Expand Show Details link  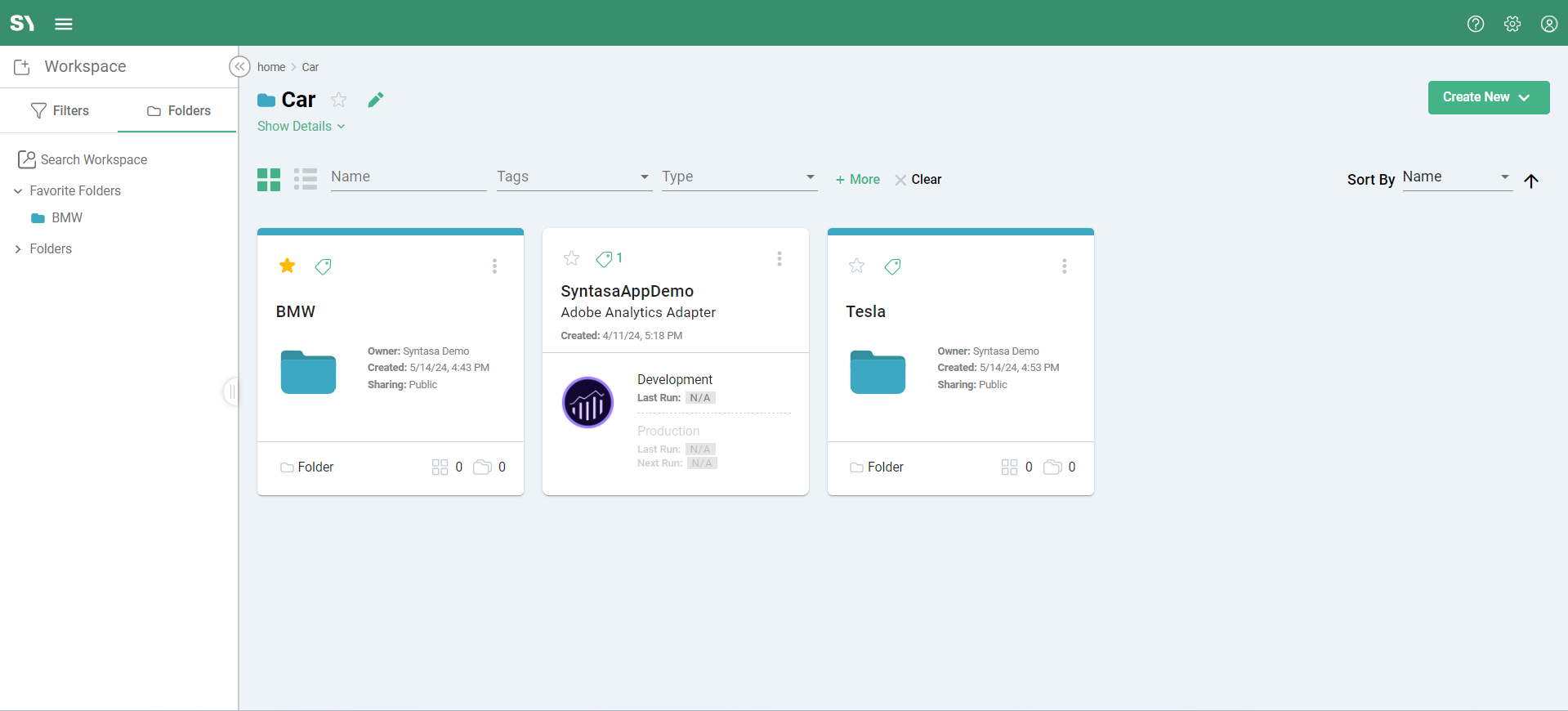coord(301,127)
